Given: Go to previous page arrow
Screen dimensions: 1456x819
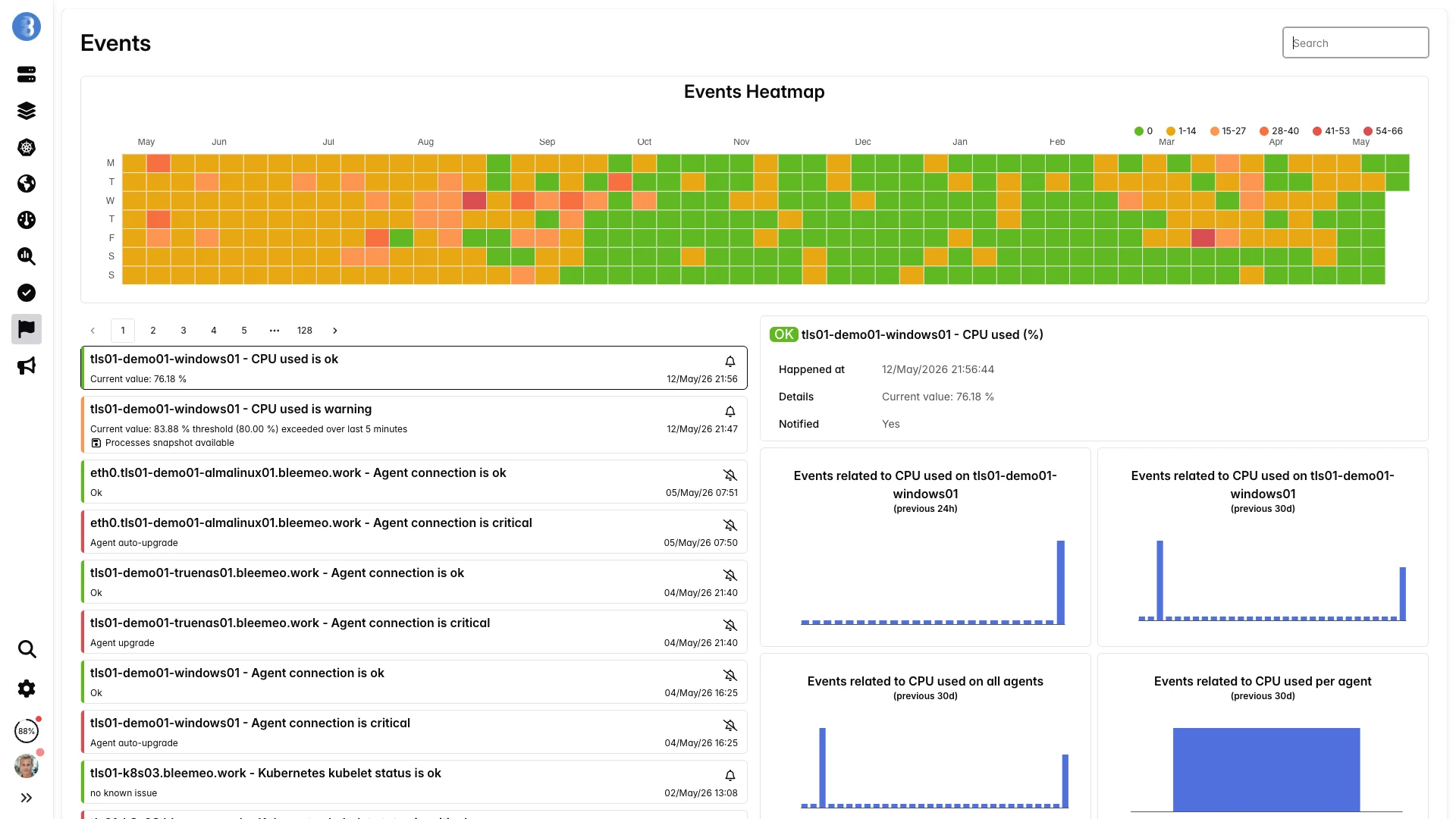Looking at the screenshot, I should tap(93, 331).
